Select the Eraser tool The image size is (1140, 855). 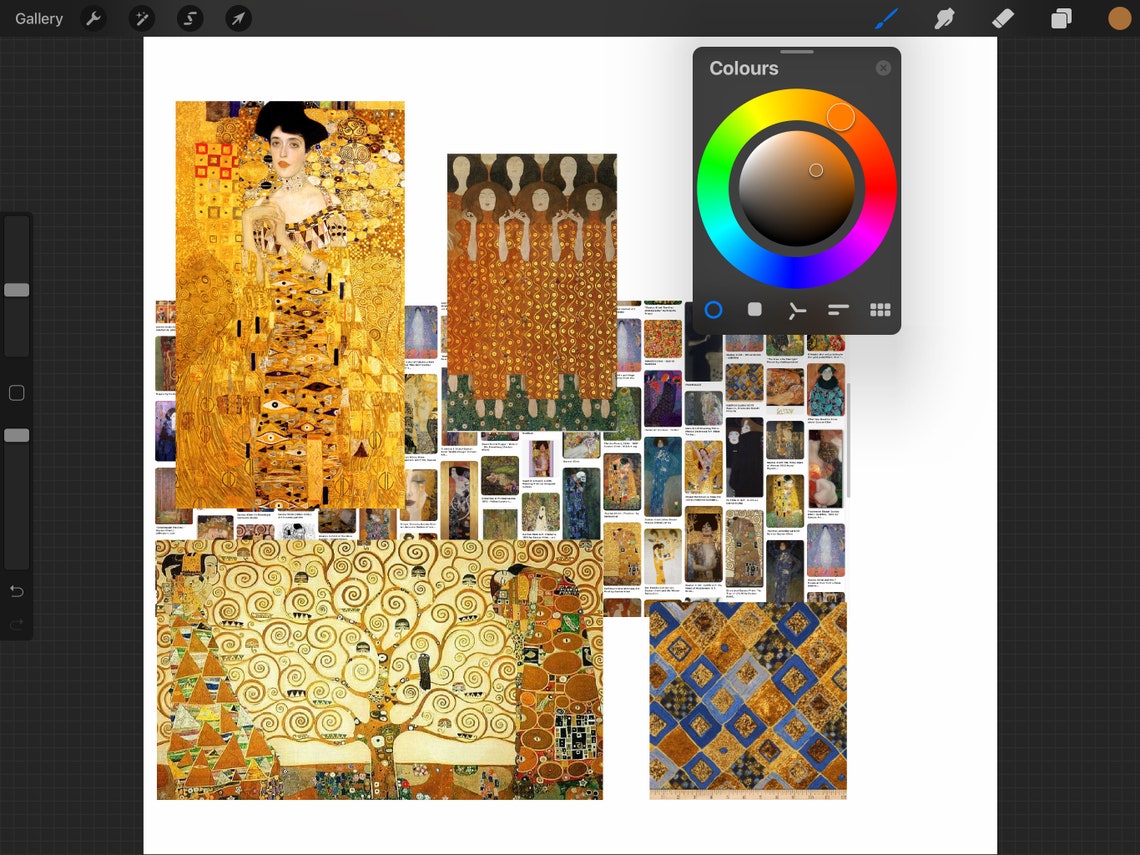pos(1003,17)
